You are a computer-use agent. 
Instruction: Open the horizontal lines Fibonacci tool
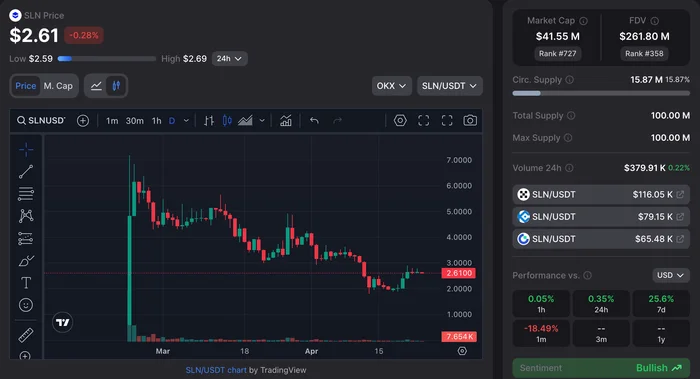click(26, 194)
